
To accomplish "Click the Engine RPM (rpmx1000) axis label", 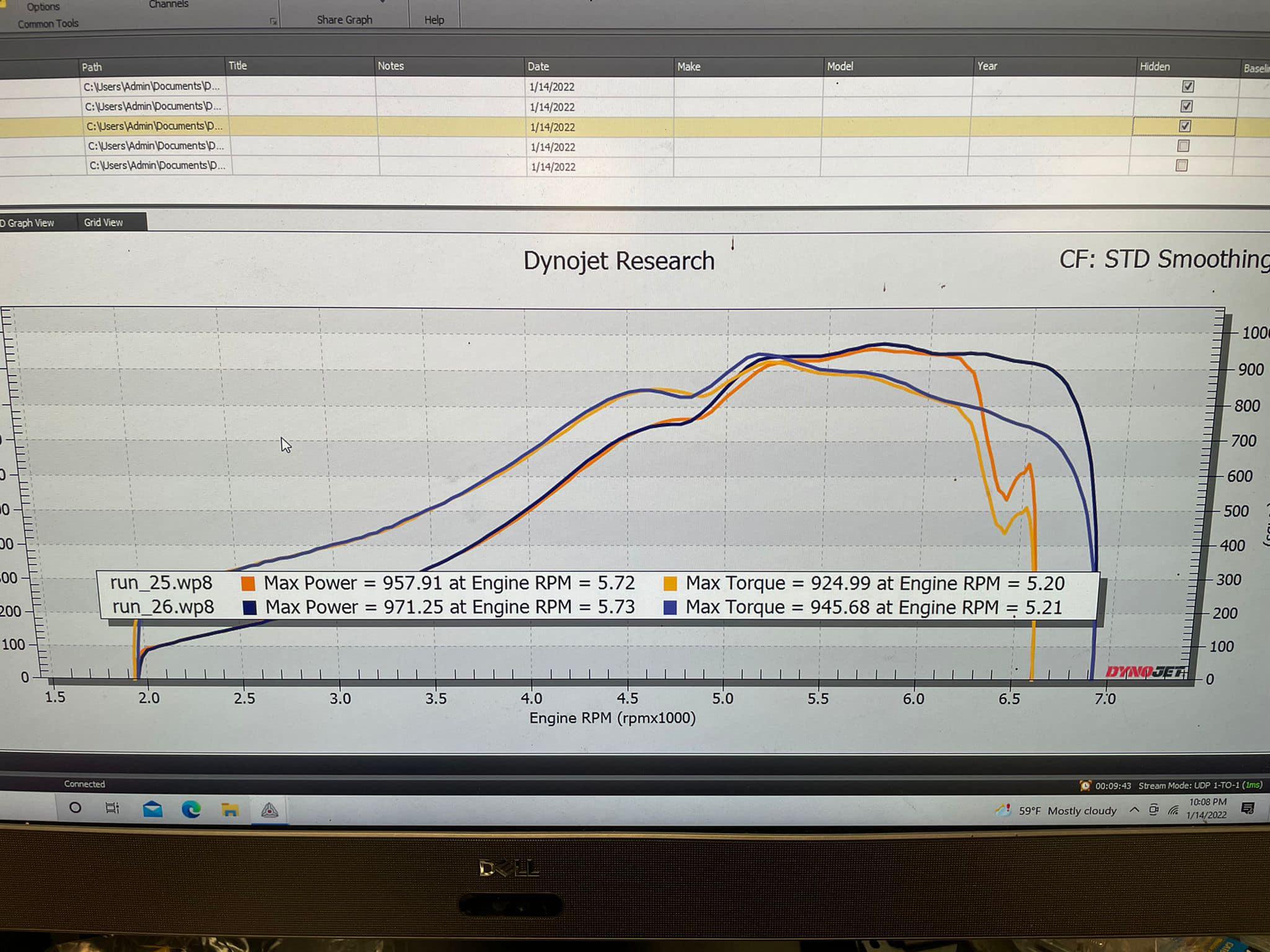I will tap(613, 718).
